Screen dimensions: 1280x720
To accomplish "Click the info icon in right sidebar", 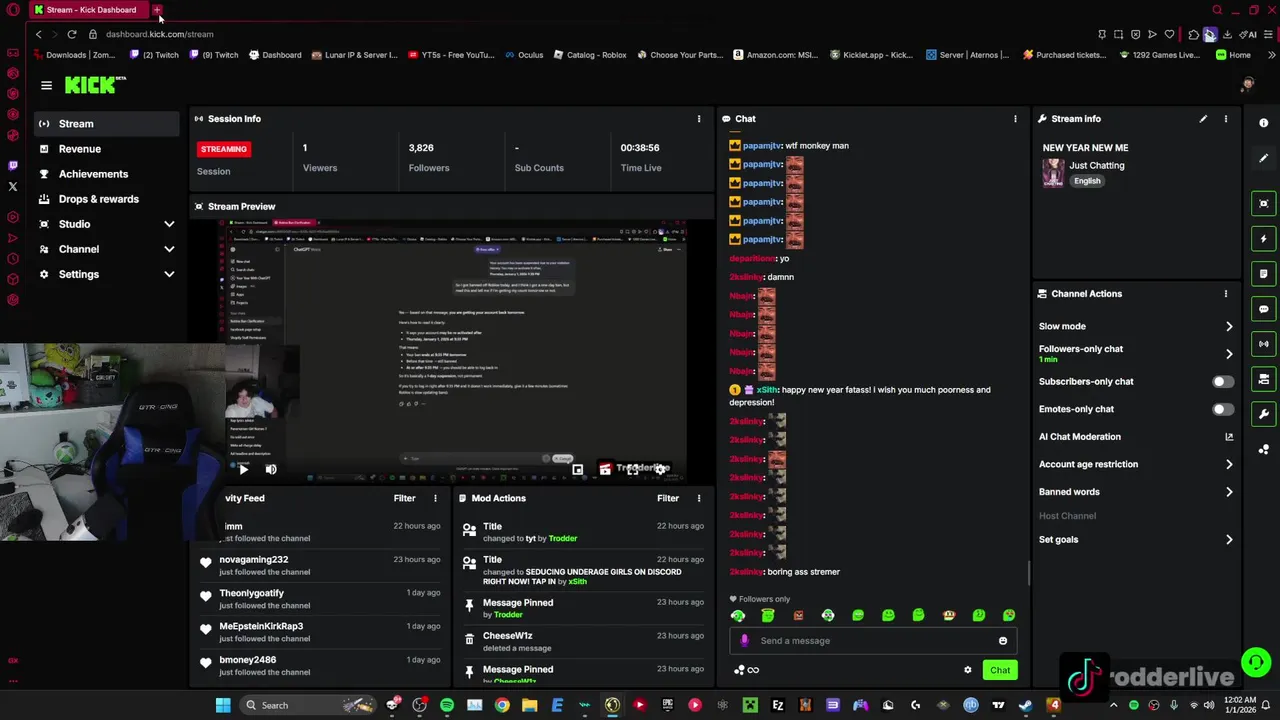I will (x=1264, y=123).
